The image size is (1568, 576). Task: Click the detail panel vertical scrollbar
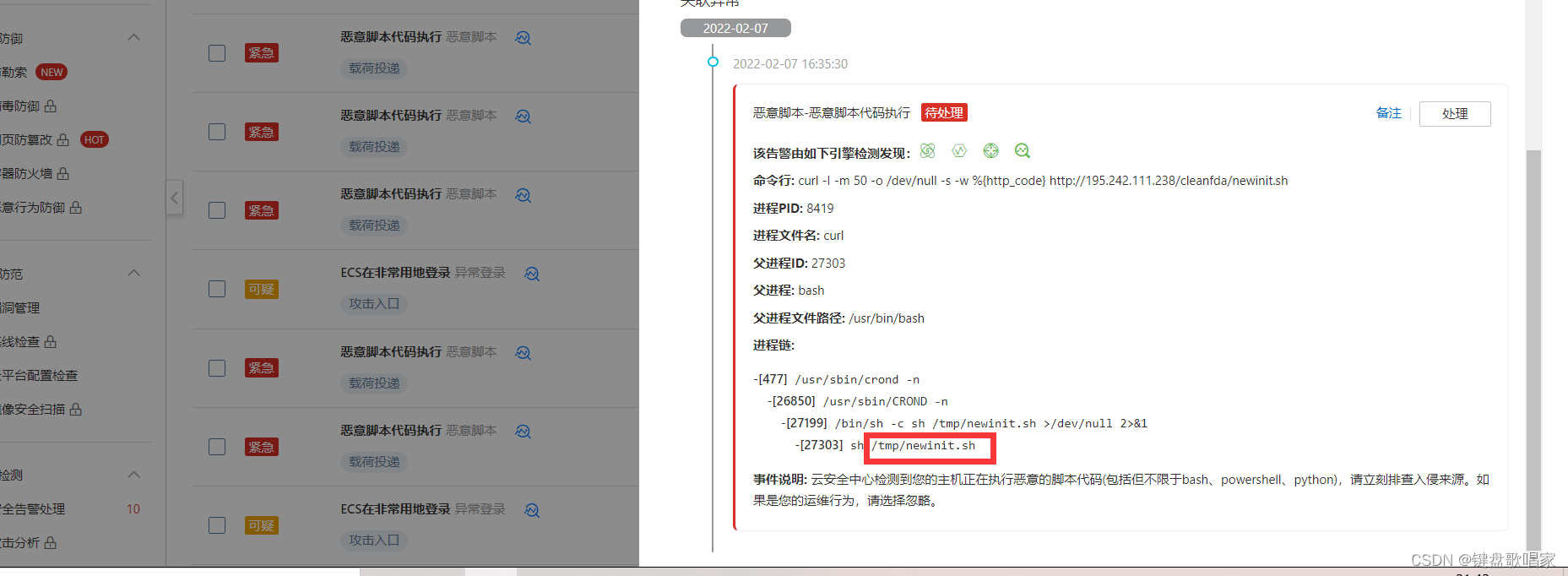tap(1534, 350)
